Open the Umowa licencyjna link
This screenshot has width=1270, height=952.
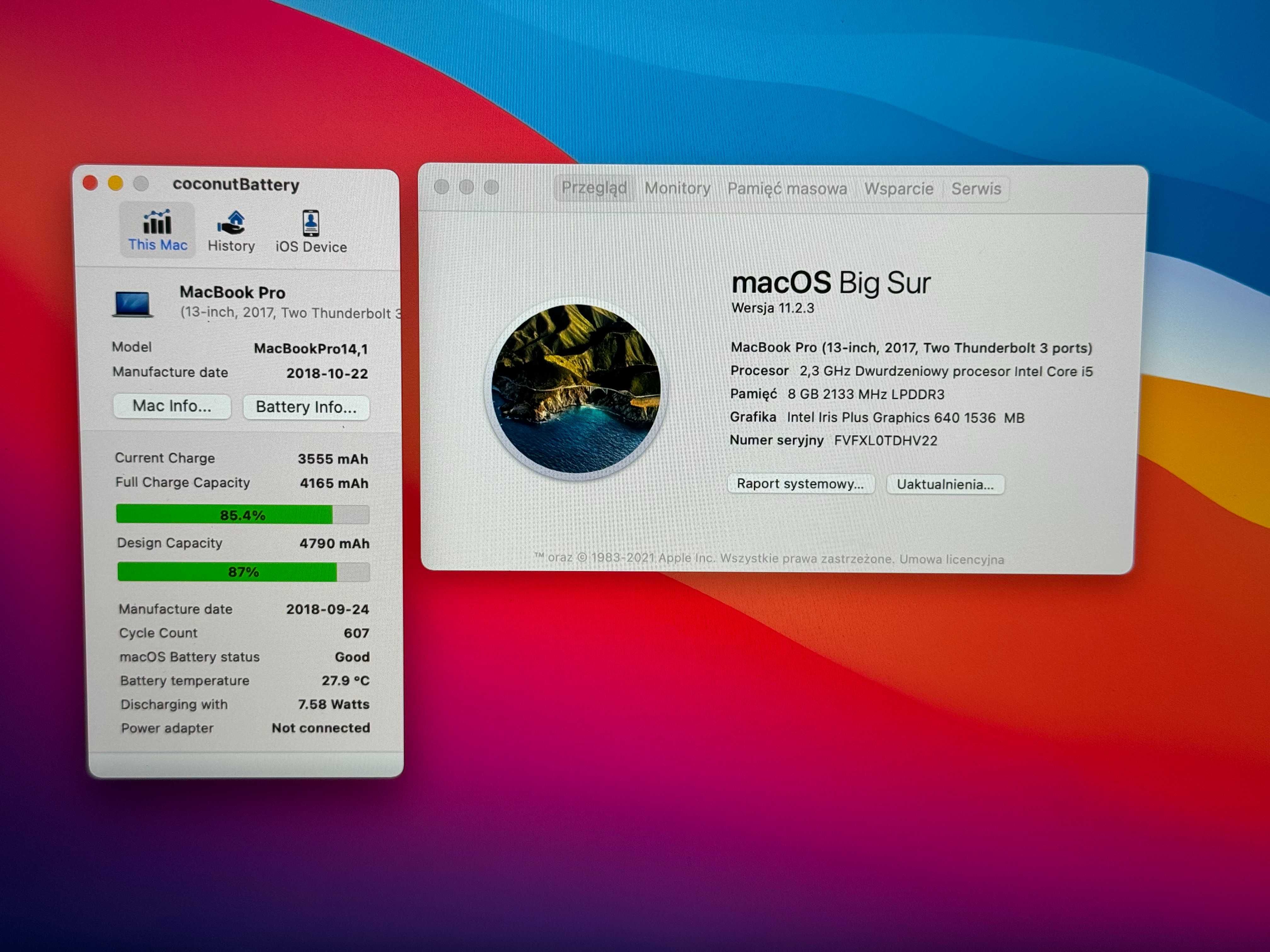tap(951, 559)
